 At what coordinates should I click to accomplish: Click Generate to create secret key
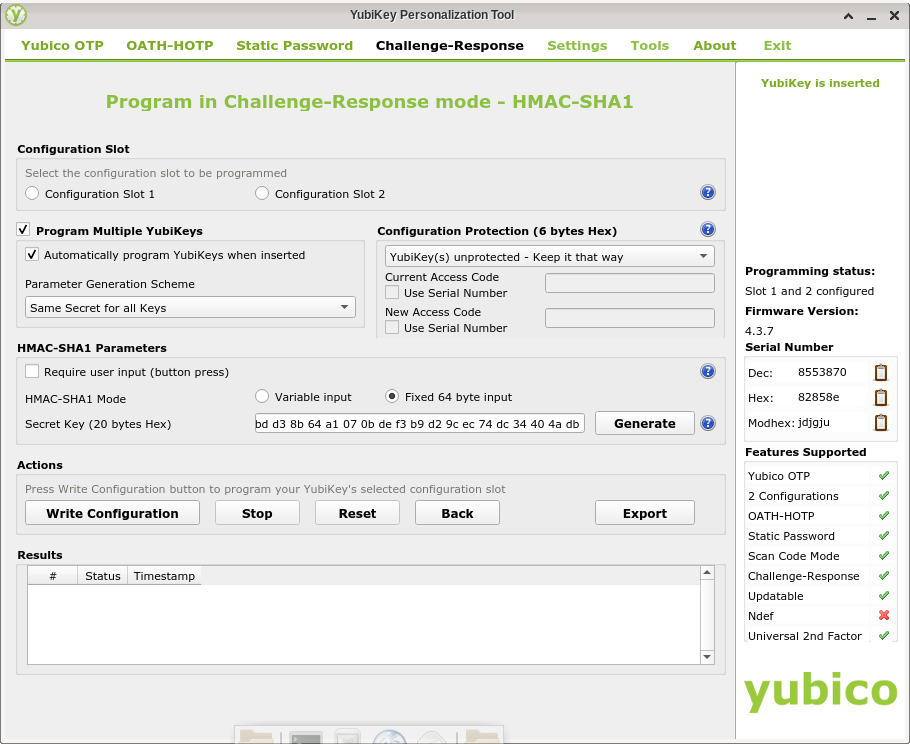[x=644, y=423]
